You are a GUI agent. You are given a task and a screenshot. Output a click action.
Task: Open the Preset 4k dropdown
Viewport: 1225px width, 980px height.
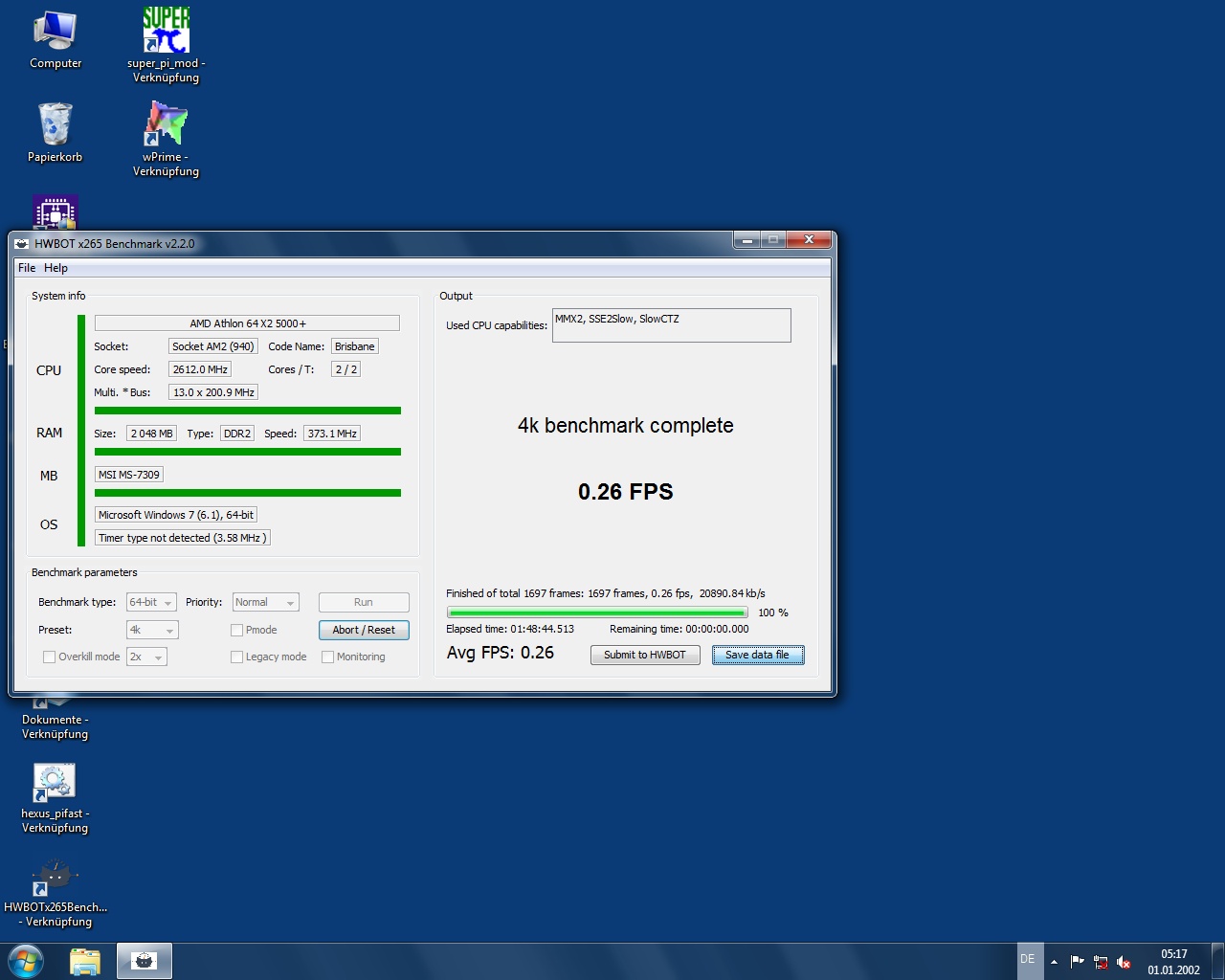[x=152, y=630]
